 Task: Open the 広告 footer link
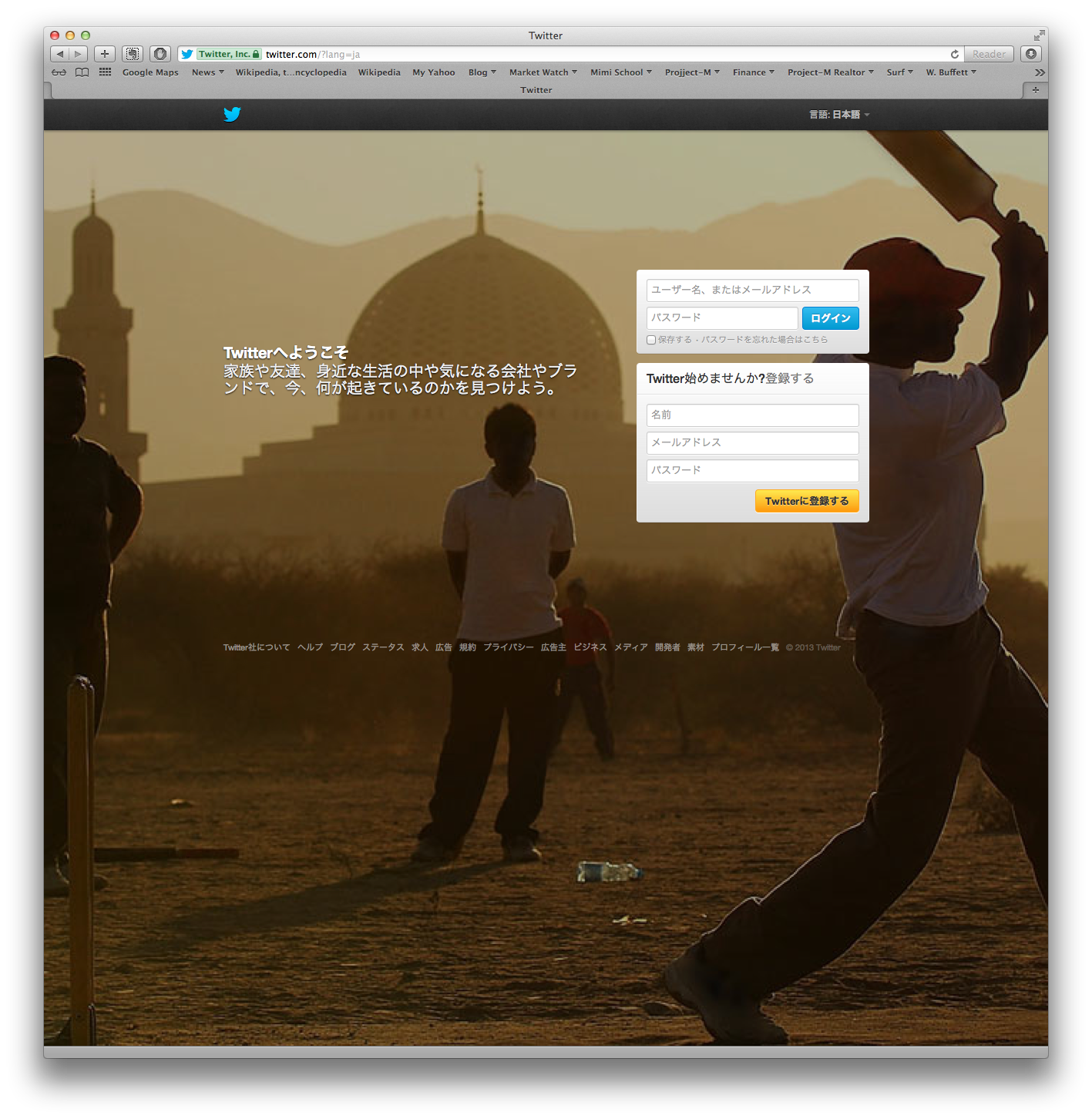click(x=444, y=647)
